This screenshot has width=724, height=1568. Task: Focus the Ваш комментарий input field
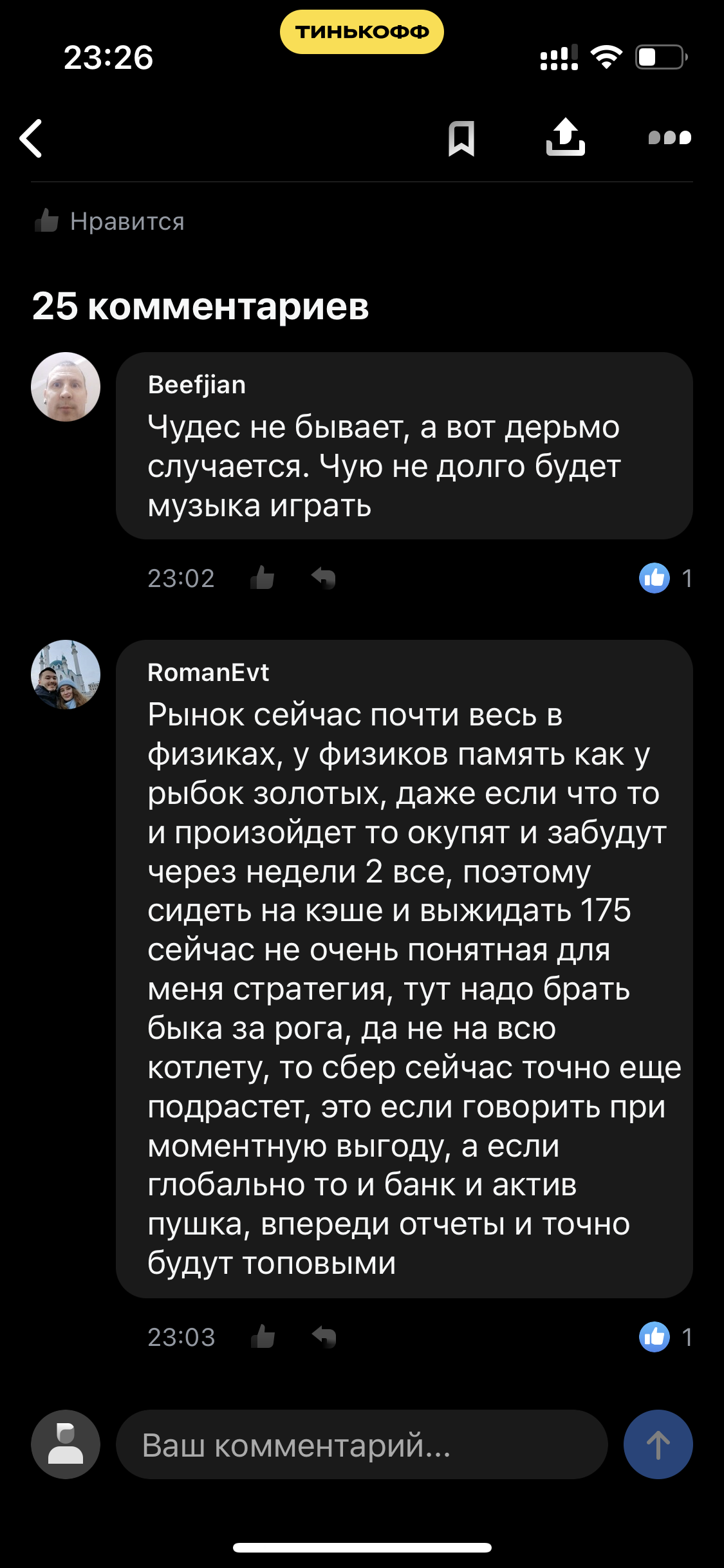pos(361,1445)
